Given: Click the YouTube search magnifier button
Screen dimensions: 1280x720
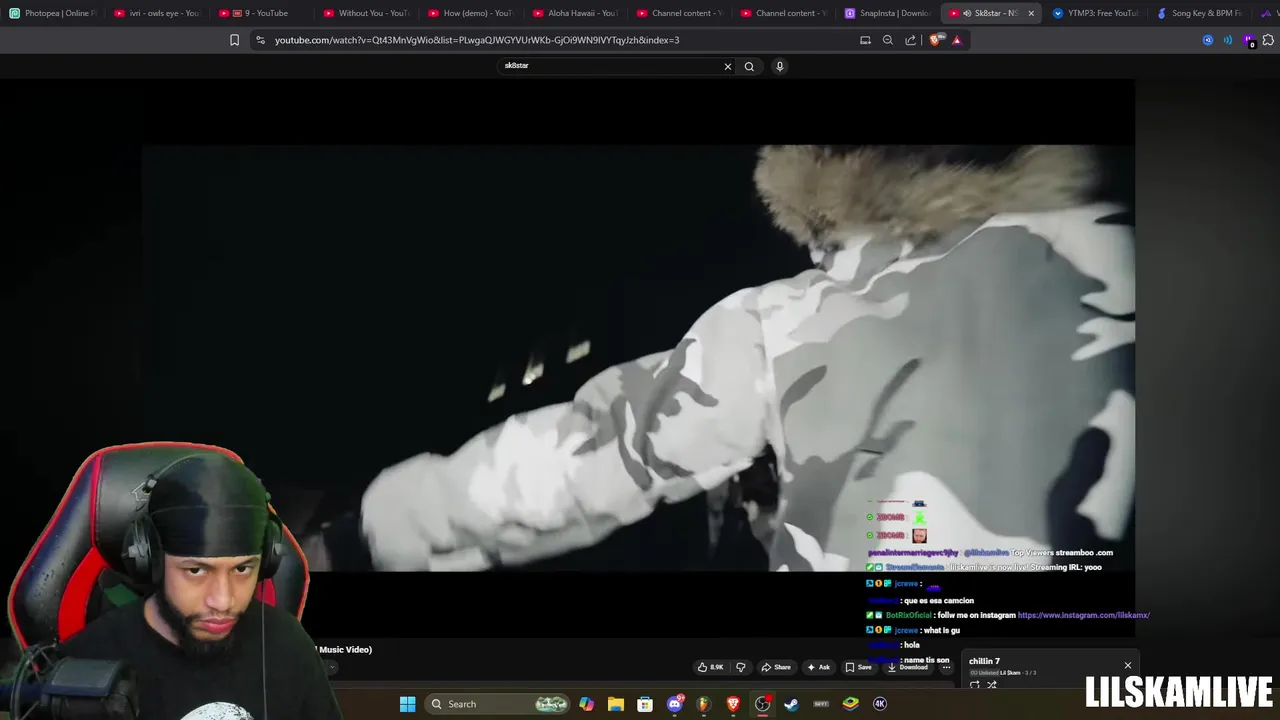Looking at the screenshot, I should click(749, 66).
